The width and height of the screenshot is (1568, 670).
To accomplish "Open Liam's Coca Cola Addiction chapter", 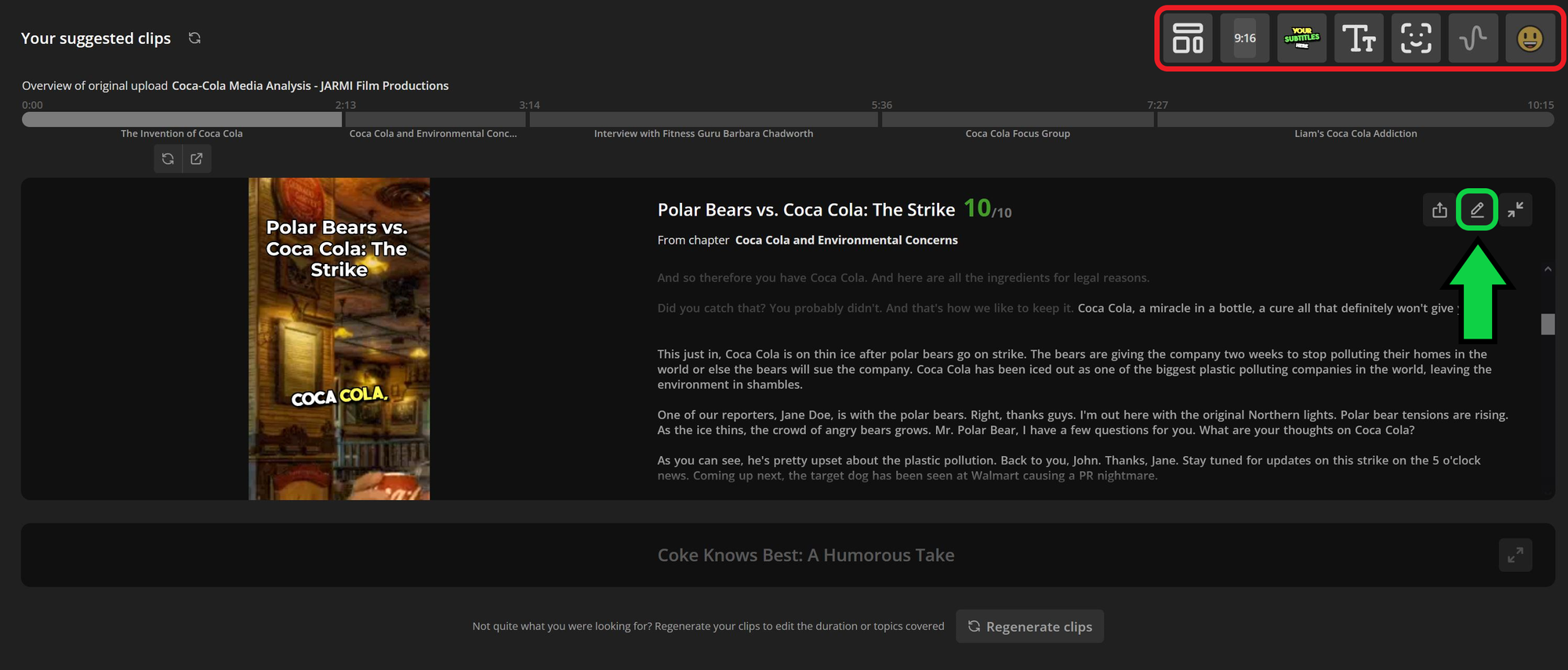I will pos(1356,119).
